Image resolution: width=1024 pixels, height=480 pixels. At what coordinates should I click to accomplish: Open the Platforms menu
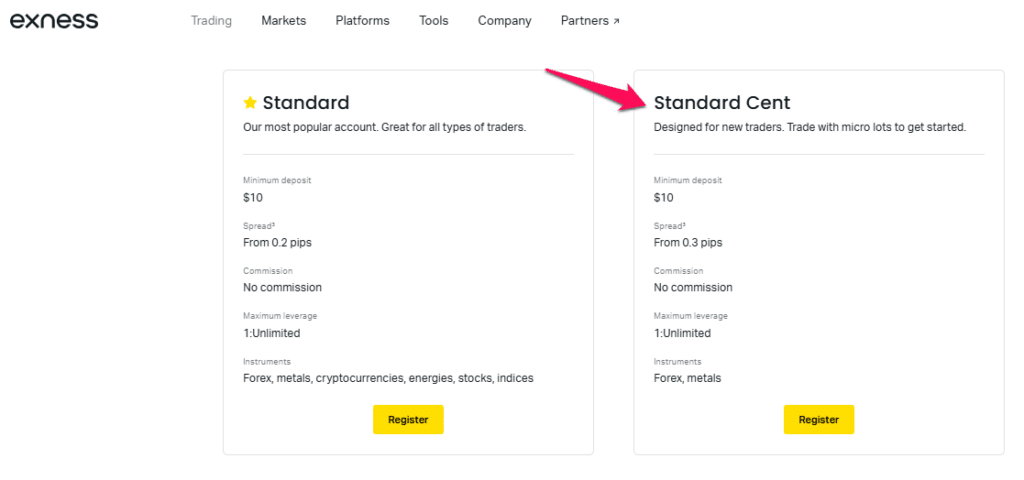tap(362, 21)
